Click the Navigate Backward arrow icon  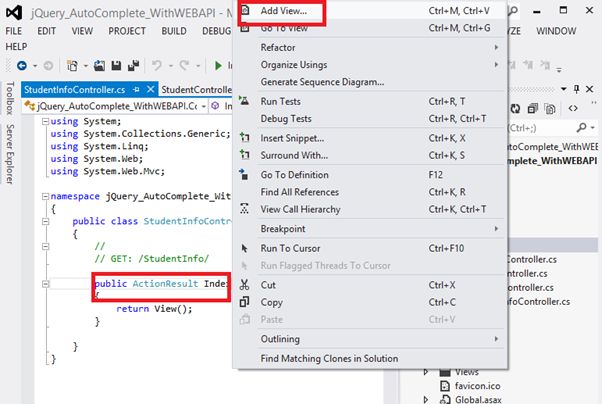[22, 66]
